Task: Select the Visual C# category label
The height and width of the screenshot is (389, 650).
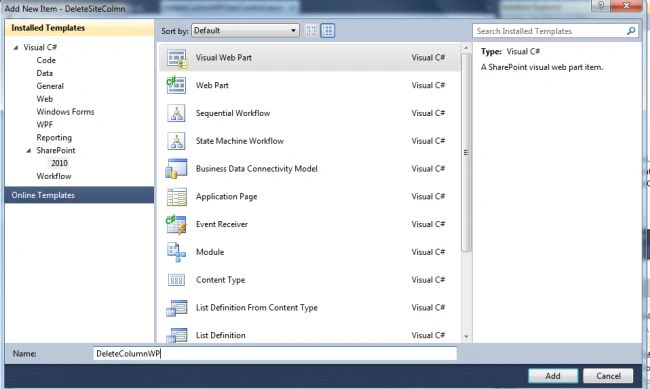Action: pos(40,47)
